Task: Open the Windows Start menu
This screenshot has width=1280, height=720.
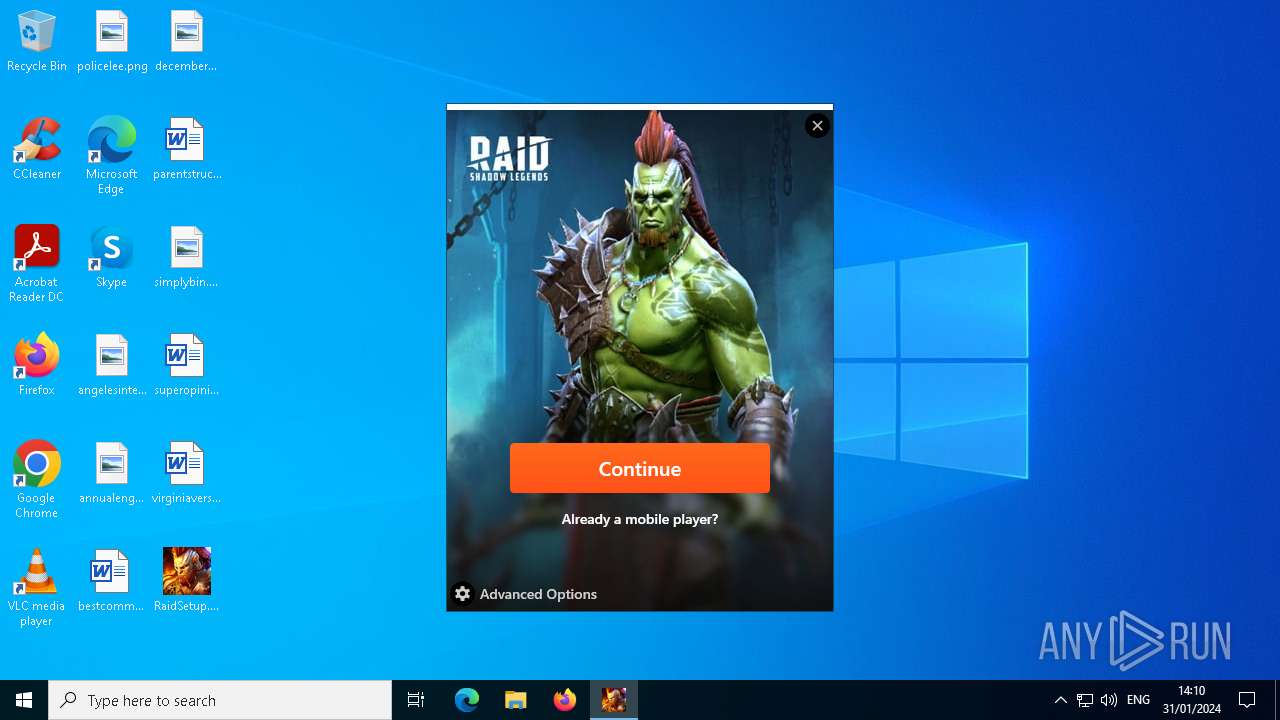Action: click(24, 700)
